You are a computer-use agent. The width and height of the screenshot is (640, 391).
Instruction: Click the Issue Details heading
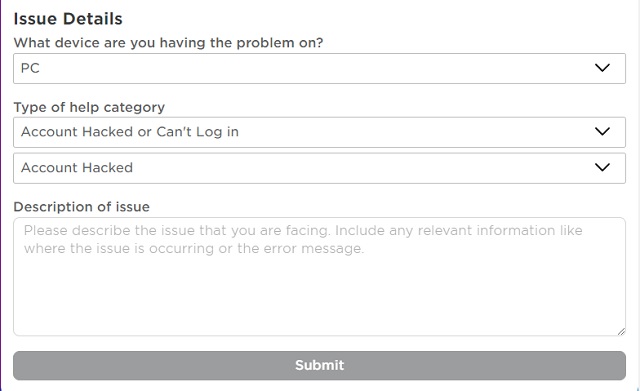[x=68, y=19]
